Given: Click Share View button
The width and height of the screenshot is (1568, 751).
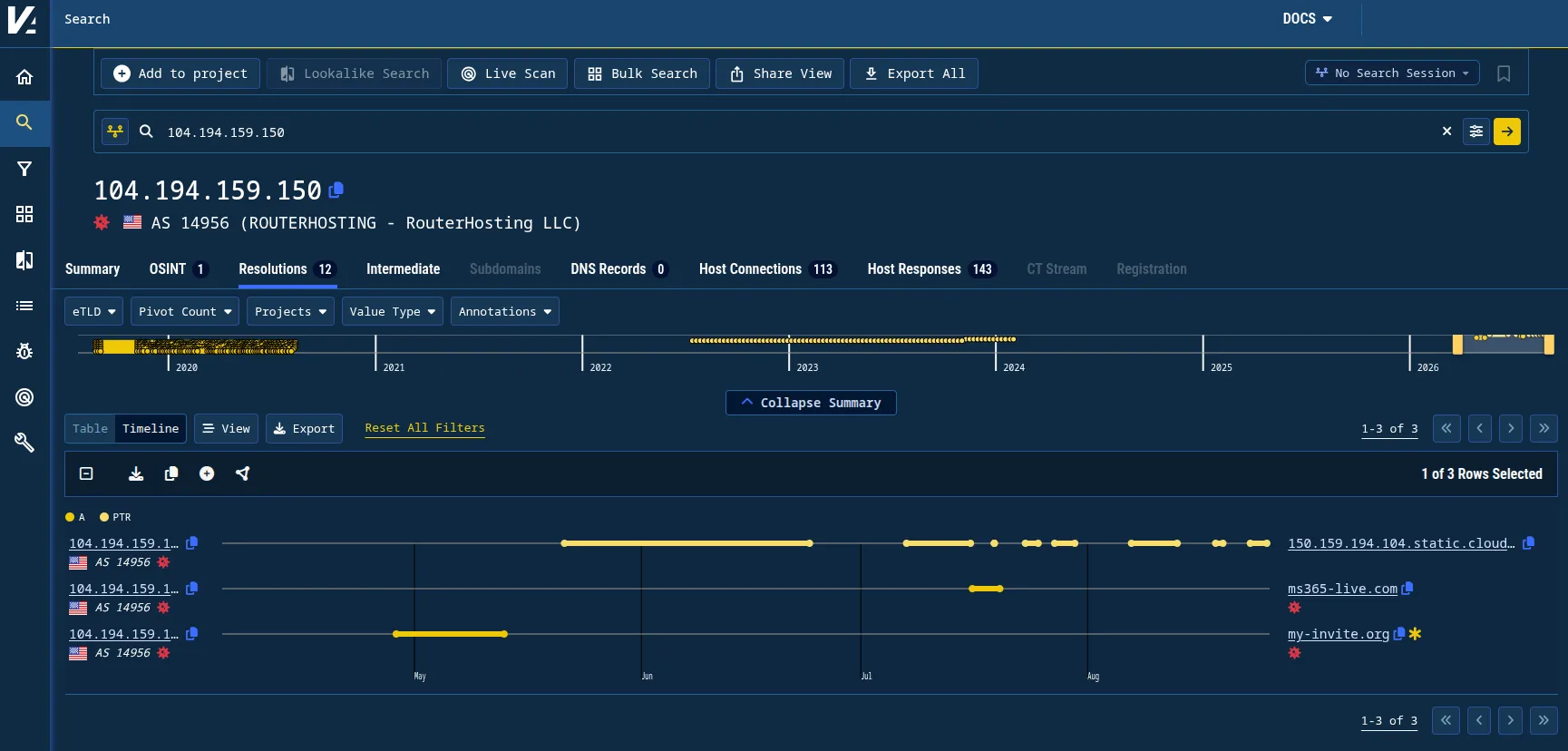Looking at the screenshot, I should tap(780, 73).
